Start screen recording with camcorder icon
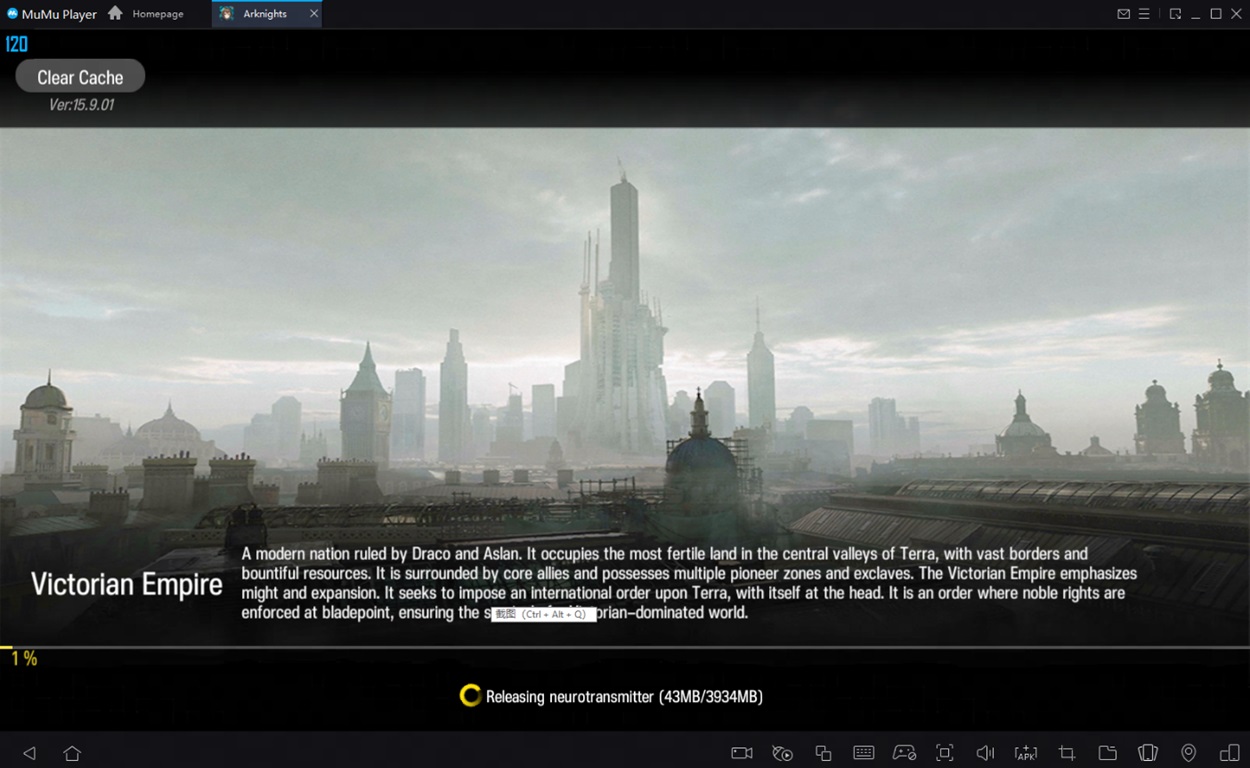Screen dimensions: 1250x768 (742, 753)
